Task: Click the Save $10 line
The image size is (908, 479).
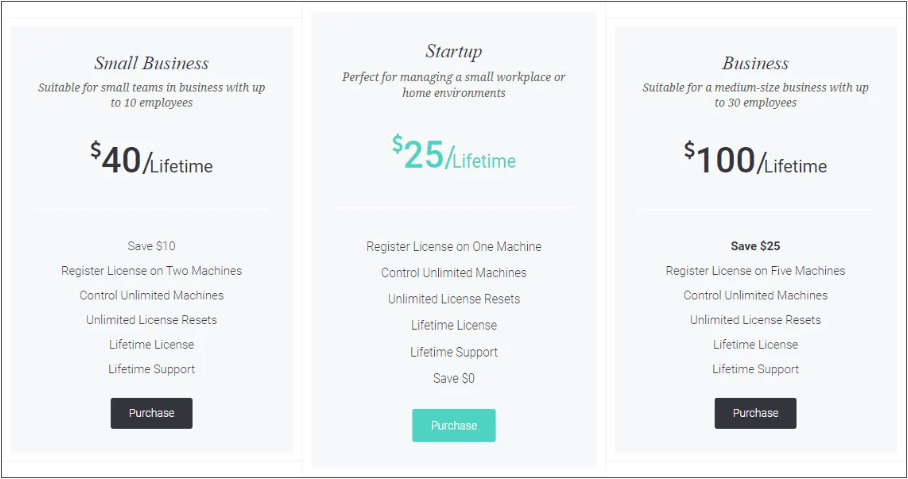Action: (151, 246)
